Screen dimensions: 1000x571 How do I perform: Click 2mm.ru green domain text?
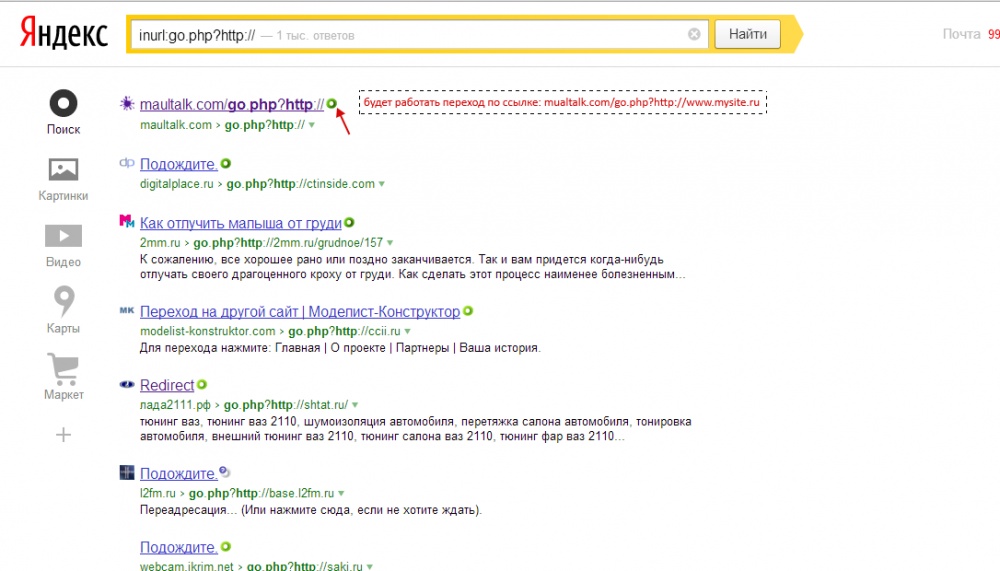click(x=160, y=243)
